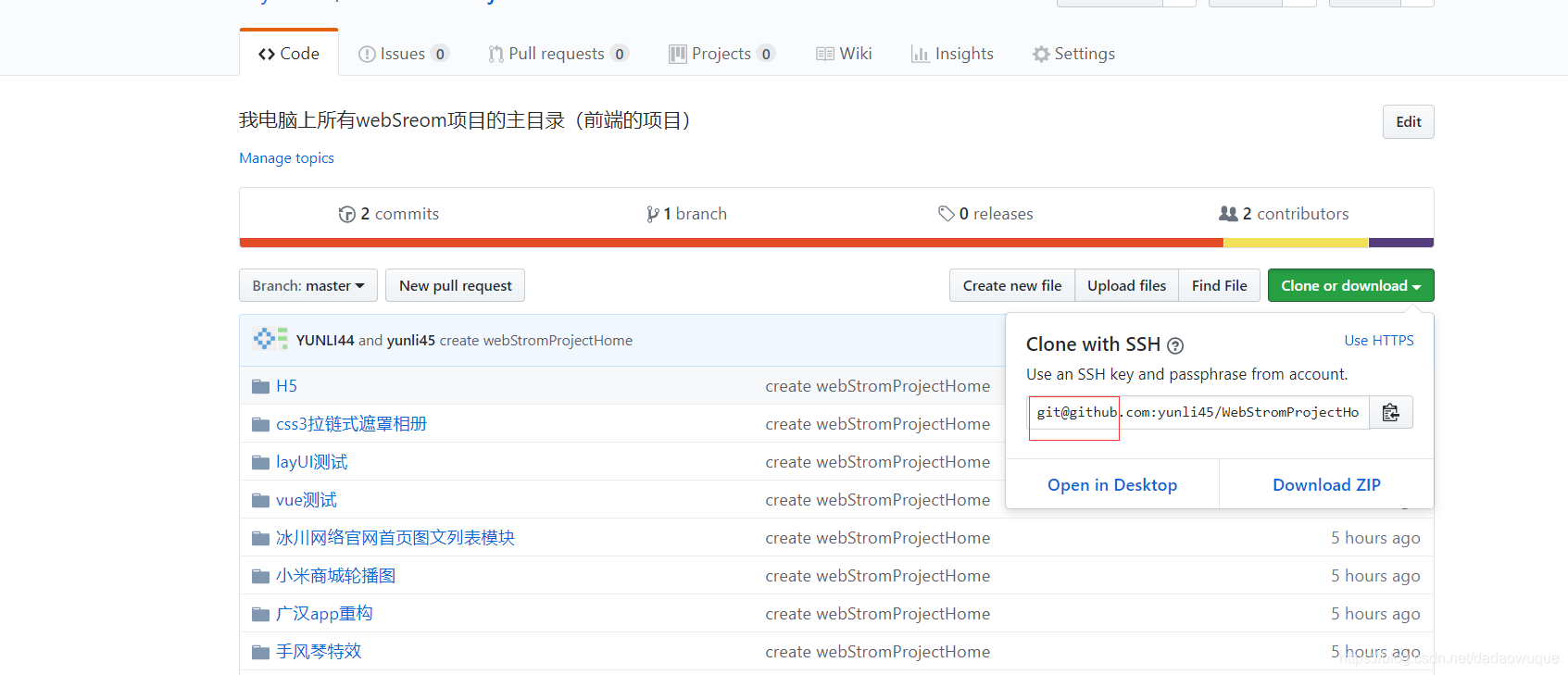Screen dimensions: 1568x675
Task: Click the Projects board icon
Action: [678, 54]
